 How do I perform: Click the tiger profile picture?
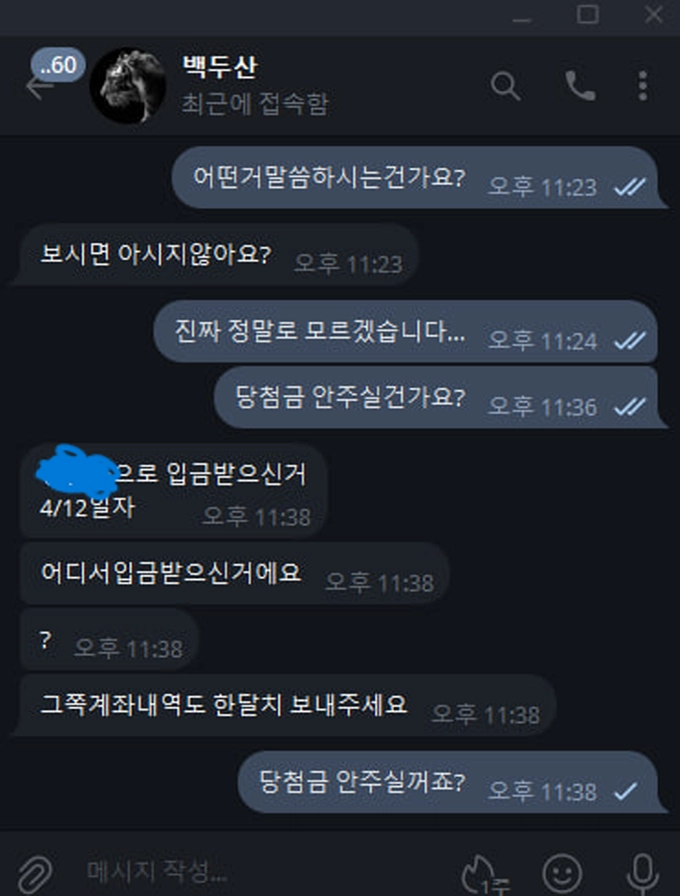tap(128, 86)
